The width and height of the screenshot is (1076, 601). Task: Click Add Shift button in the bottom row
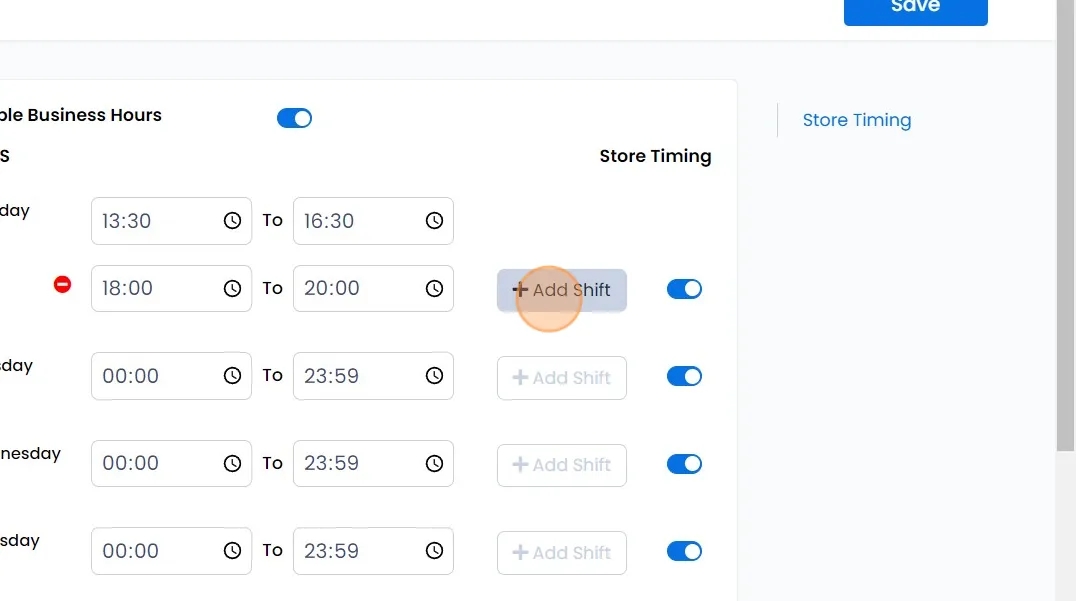pos(562,553)
